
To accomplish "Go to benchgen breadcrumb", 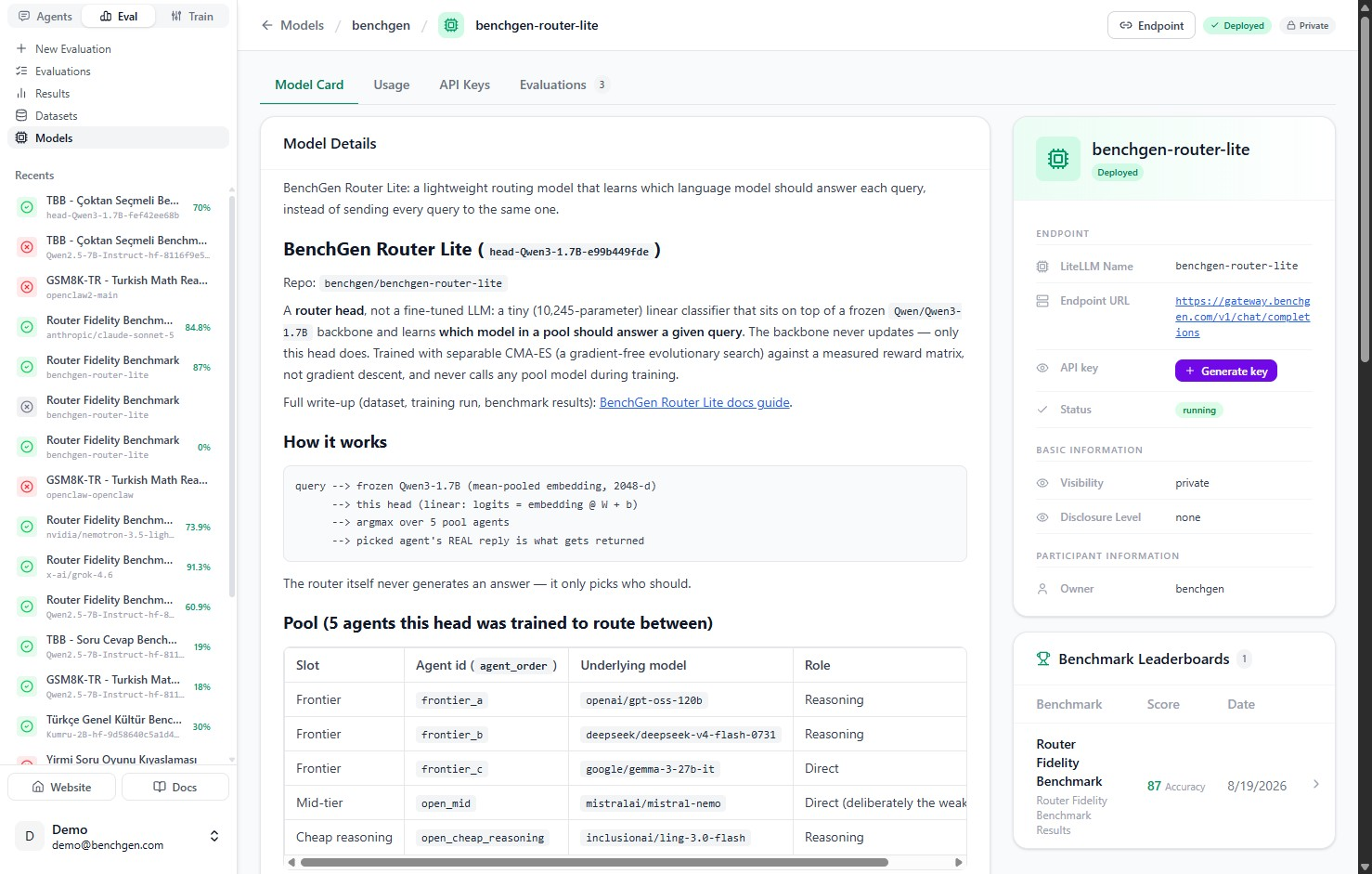I will pos(381,25).
